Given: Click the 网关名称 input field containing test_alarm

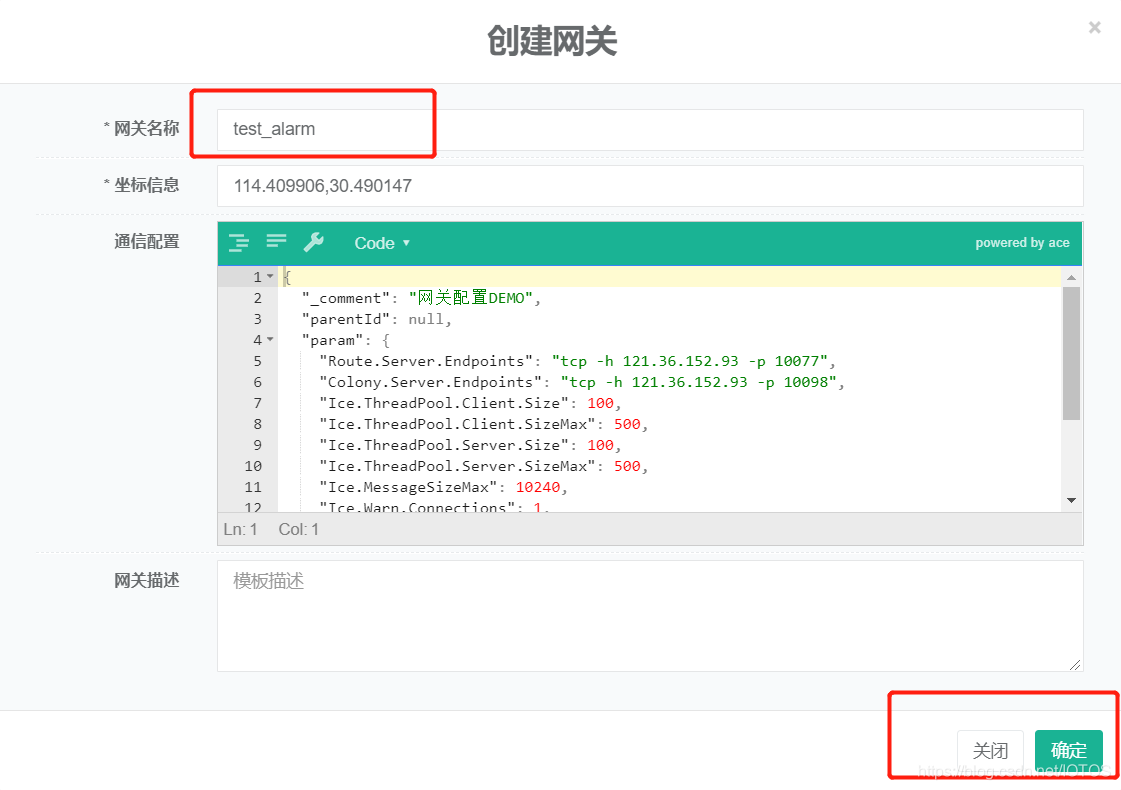Looking at the screenshot, I should pos(650,129).
